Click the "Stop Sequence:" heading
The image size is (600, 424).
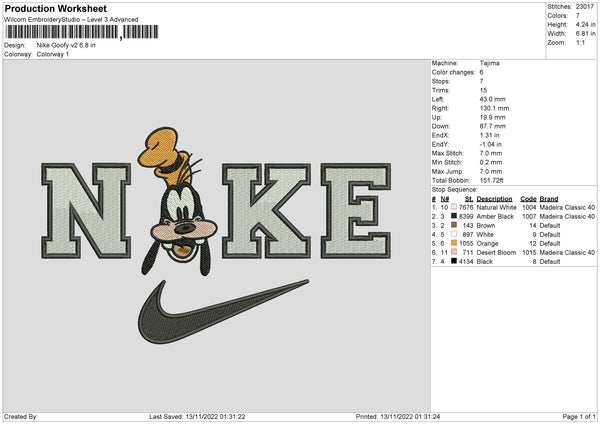[455, 190]
